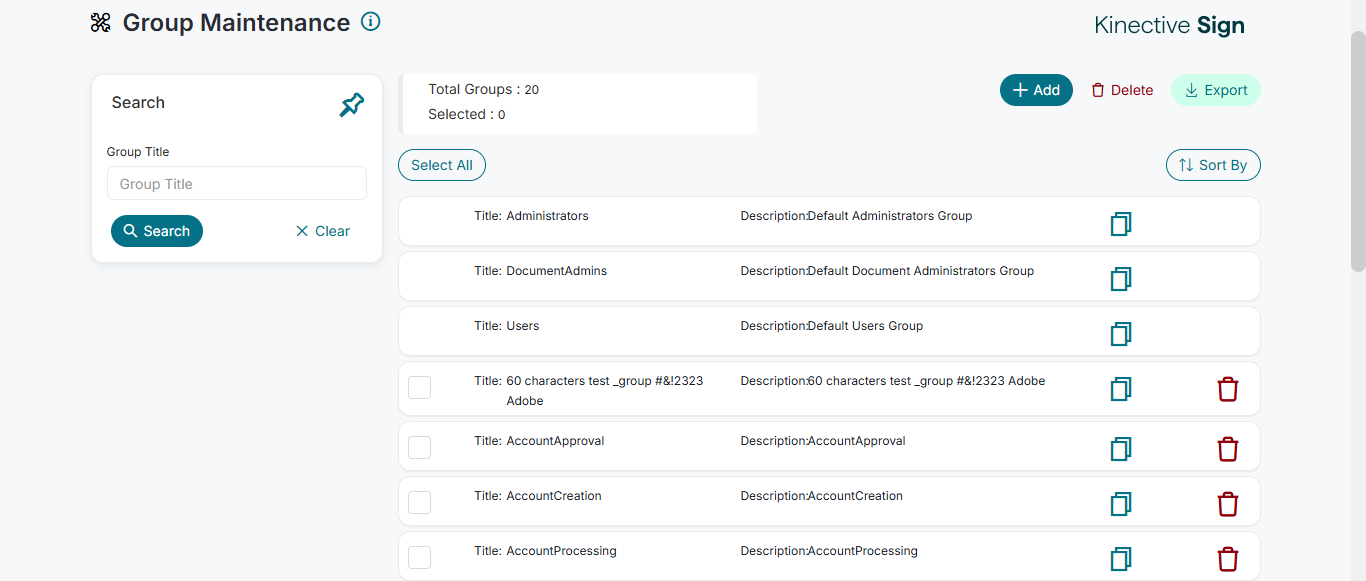Copy the Administrators group

coord(1121,224)
